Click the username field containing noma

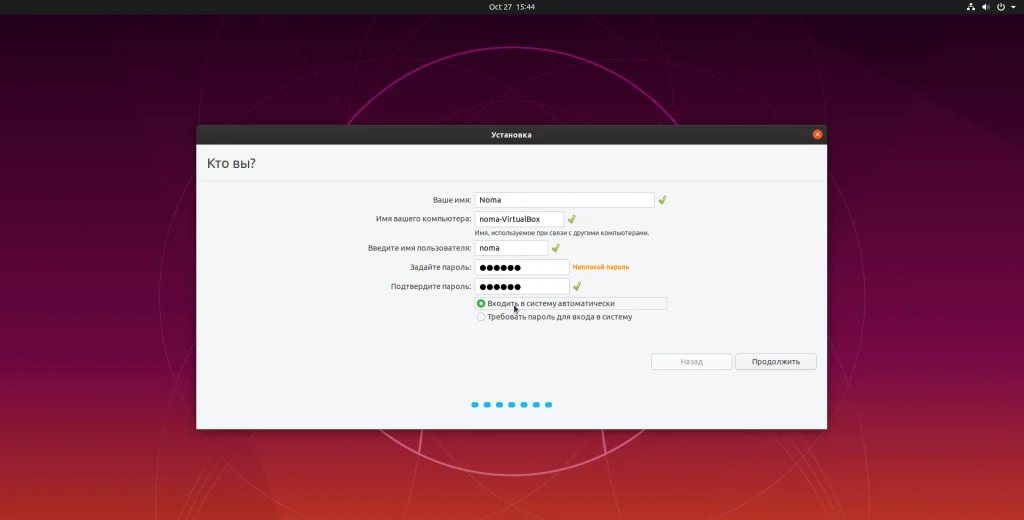point(511,248)
